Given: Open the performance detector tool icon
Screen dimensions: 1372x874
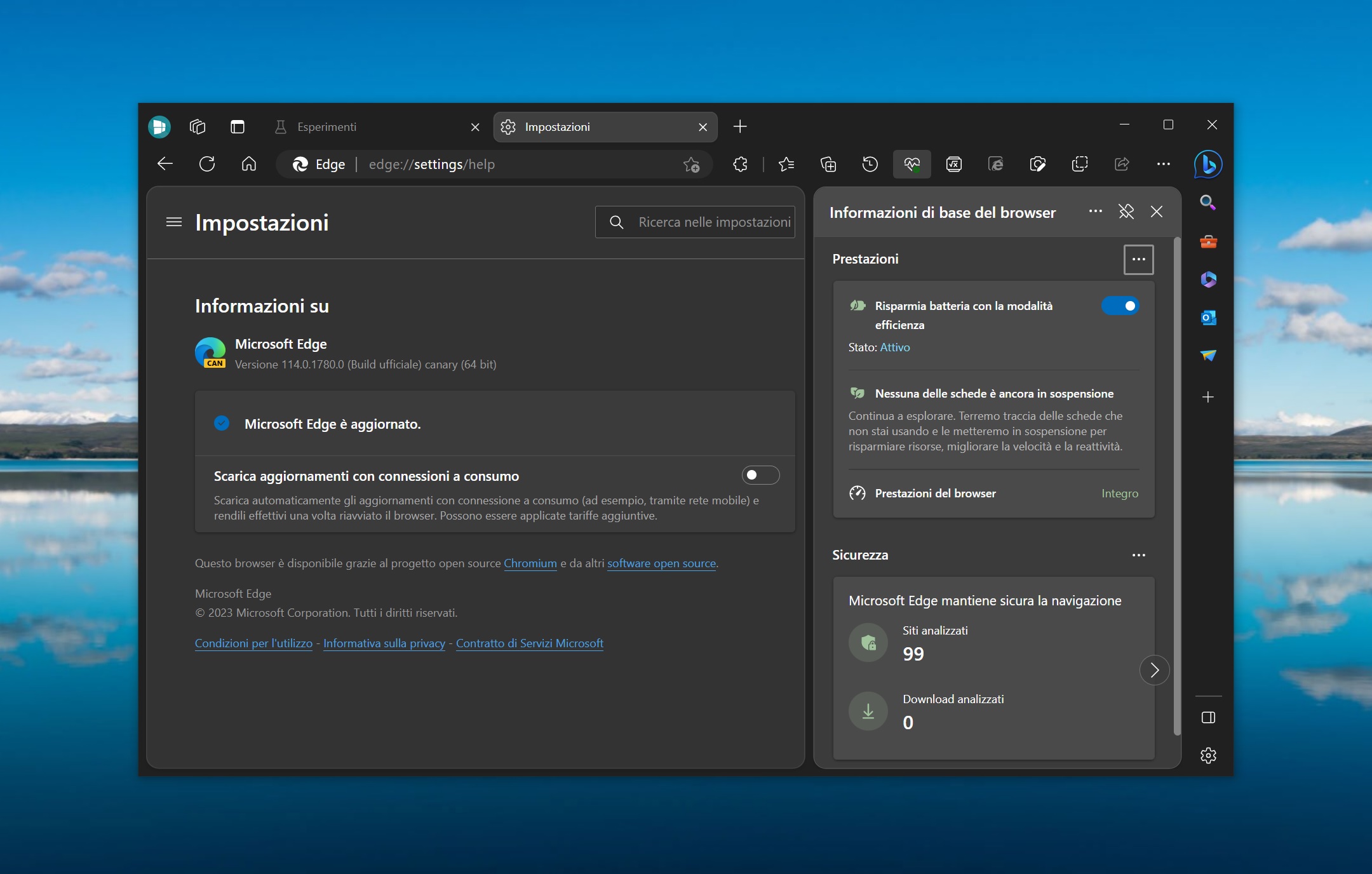Looking at the screenshot, I should click(x=1038, y=165).
